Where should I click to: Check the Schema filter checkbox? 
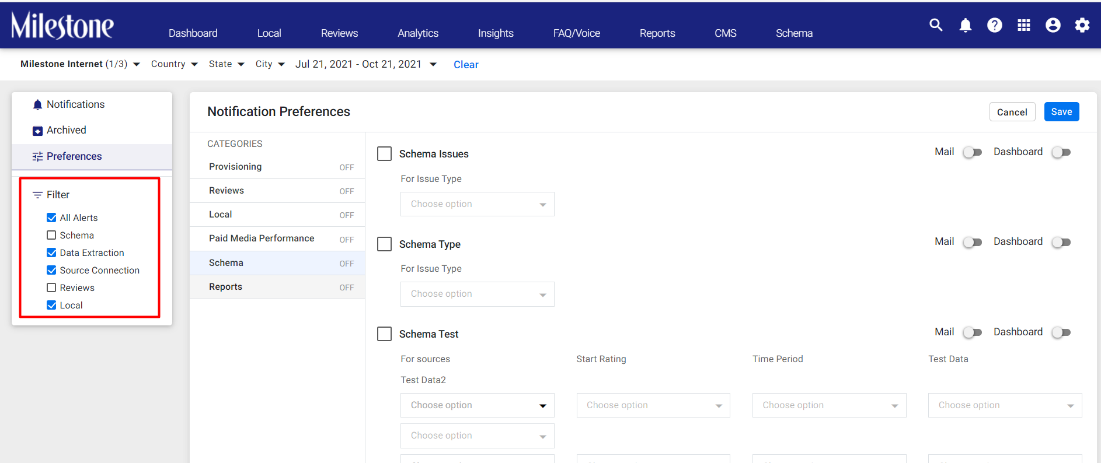51,235
